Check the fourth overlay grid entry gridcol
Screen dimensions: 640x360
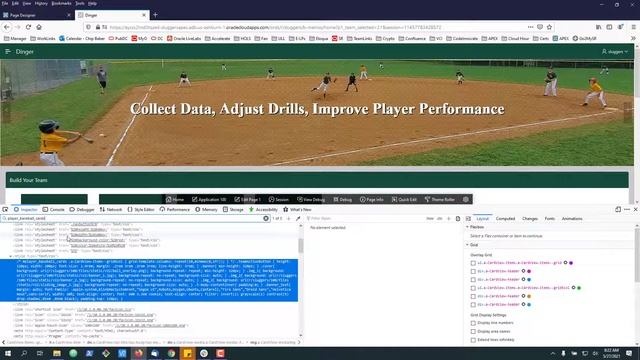pos(473,288)
